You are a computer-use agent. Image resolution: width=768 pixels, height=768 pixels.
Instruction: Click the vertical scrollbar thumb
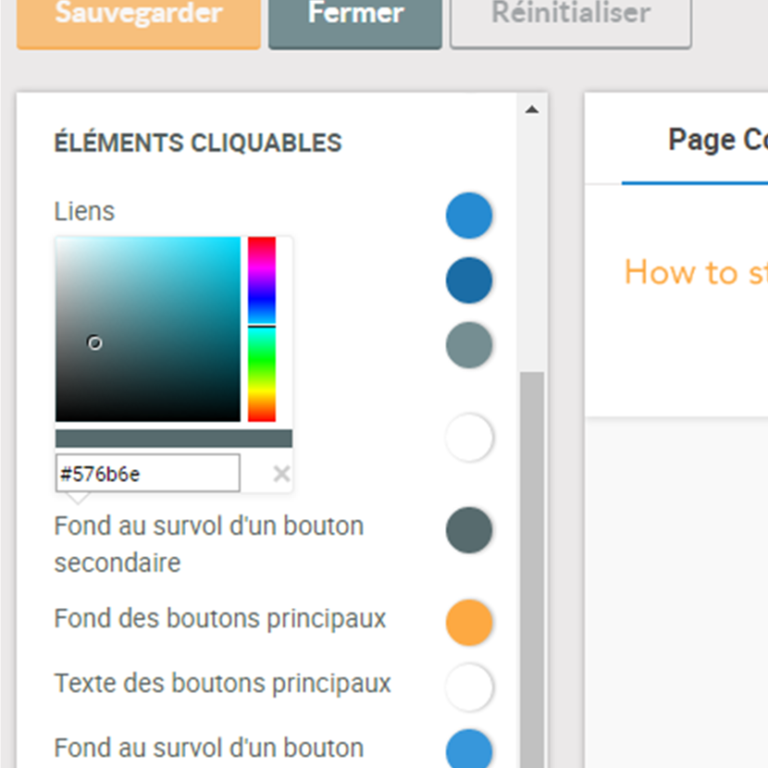(532, 560)
